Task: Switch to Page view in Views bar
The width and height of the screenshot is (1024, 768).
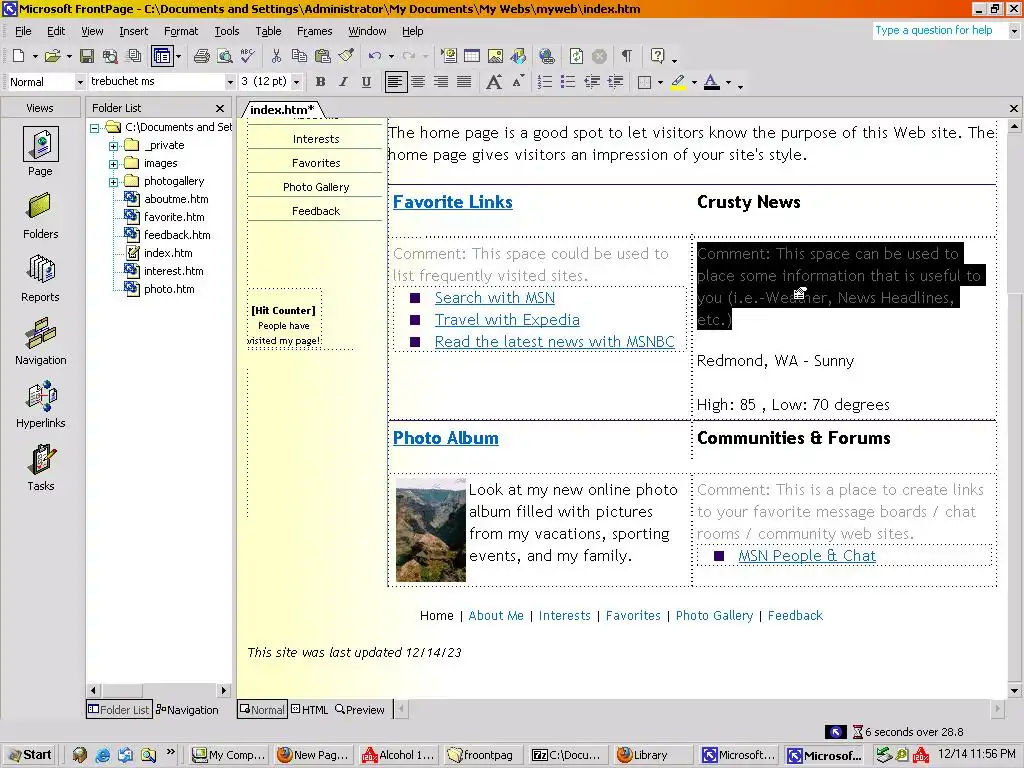Action: pos(40,152)
